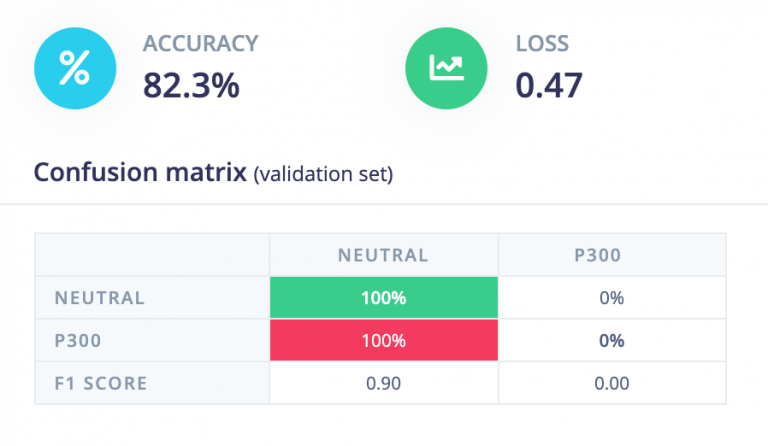The height and width of the screenshot is (446, 768).
Task: Click the blue percent accuracy icon
Action: (x=74, y=68)
